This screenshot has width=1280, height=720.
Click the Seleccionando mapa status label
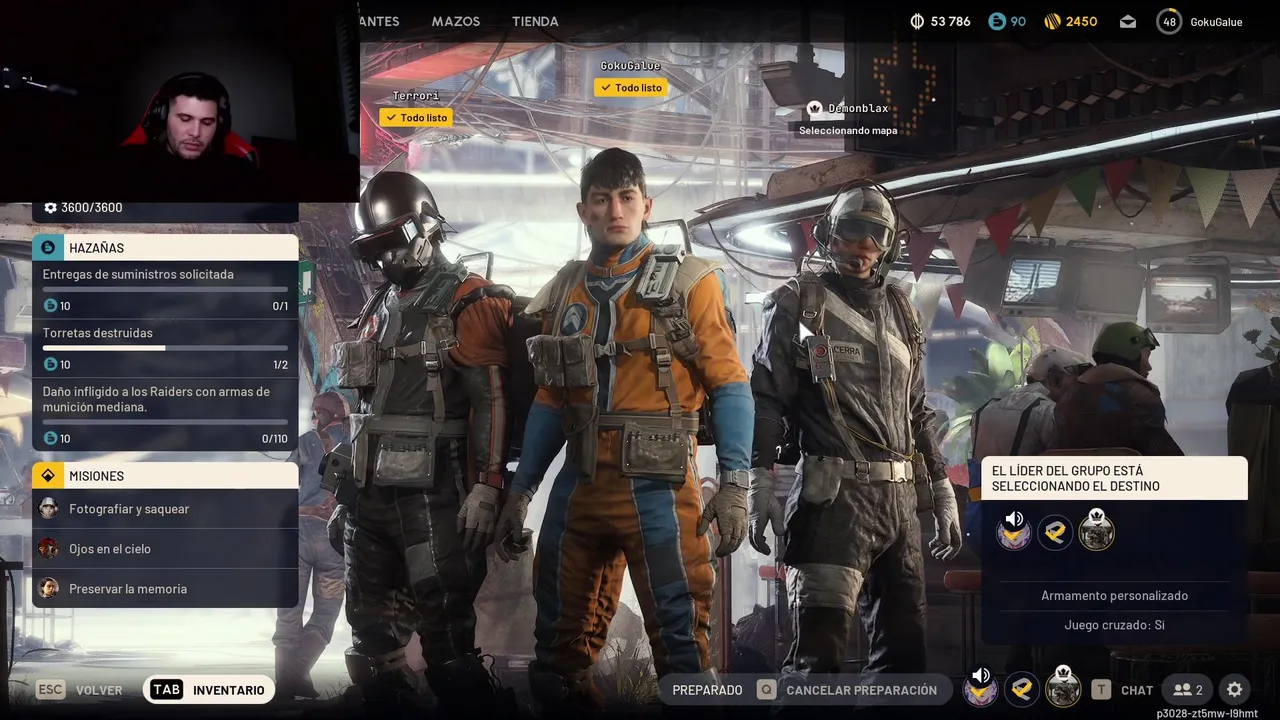pos(848,130)
